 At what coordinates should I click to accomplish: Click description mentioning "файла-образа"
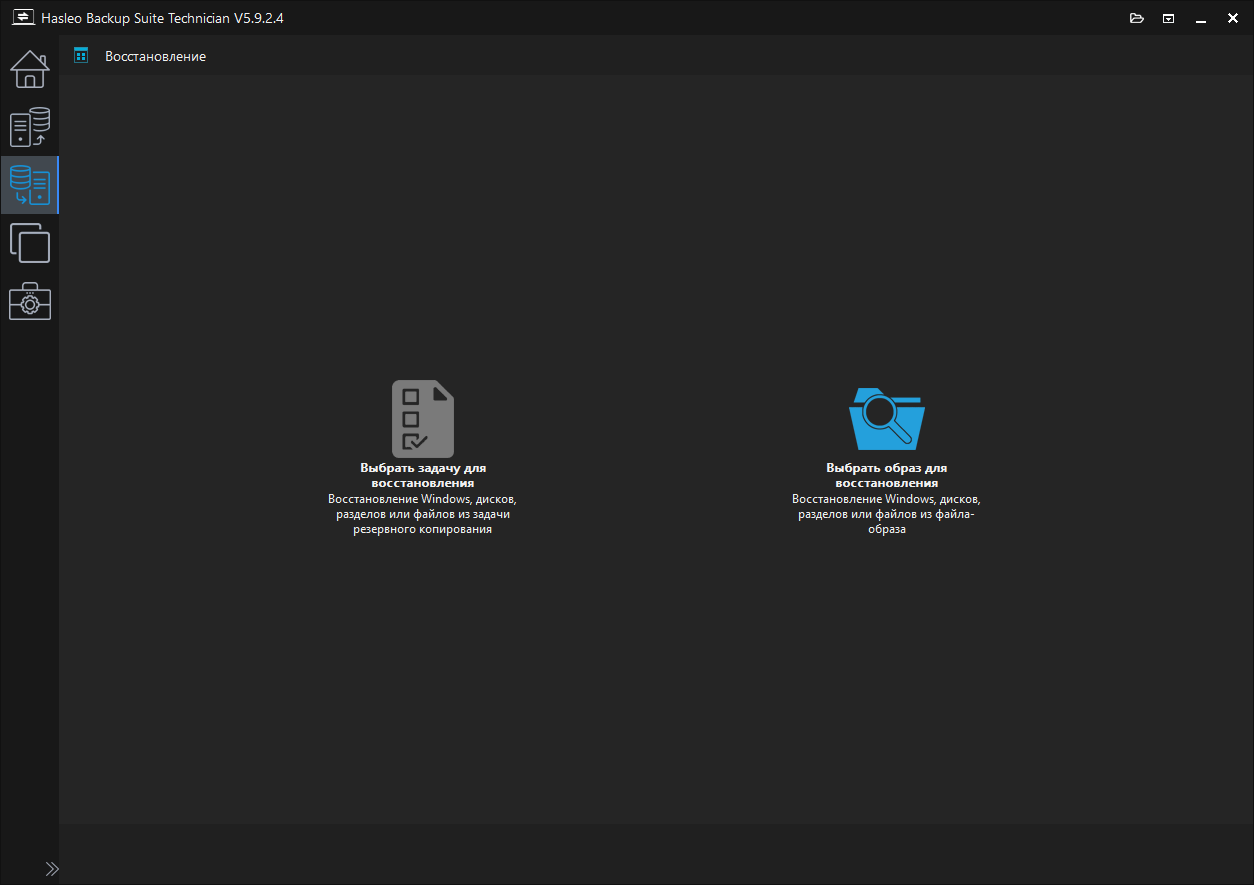click(x=886, y=514)
